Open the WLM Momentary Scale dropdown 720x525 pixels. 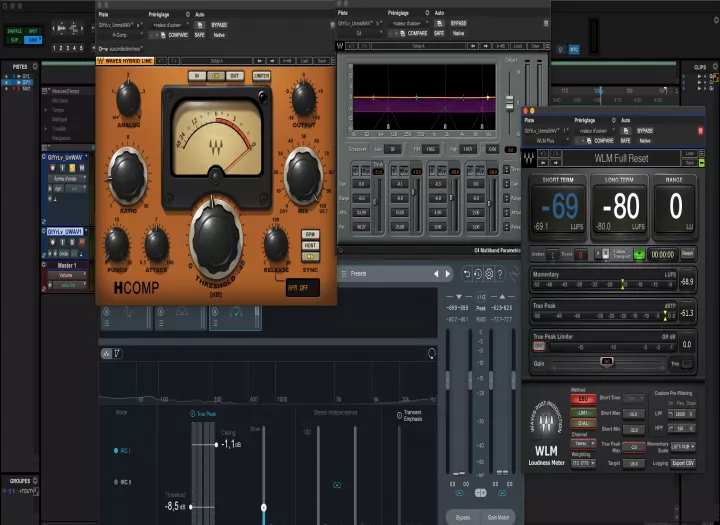pos(683,446)
